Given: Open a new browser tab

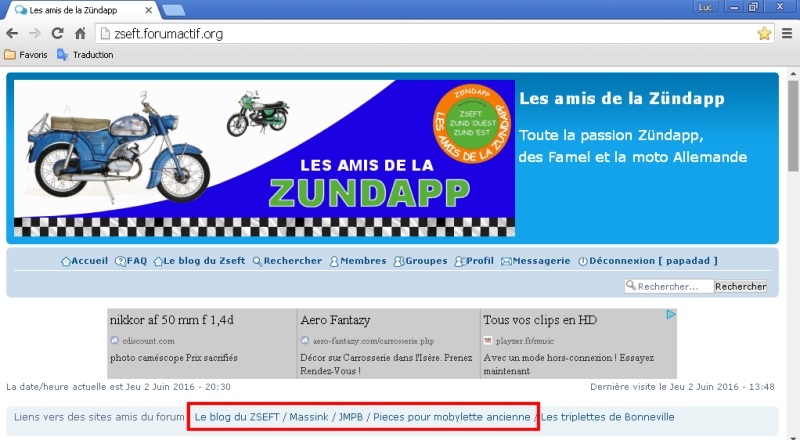Looking at the screenshot, I should (174, 10).
